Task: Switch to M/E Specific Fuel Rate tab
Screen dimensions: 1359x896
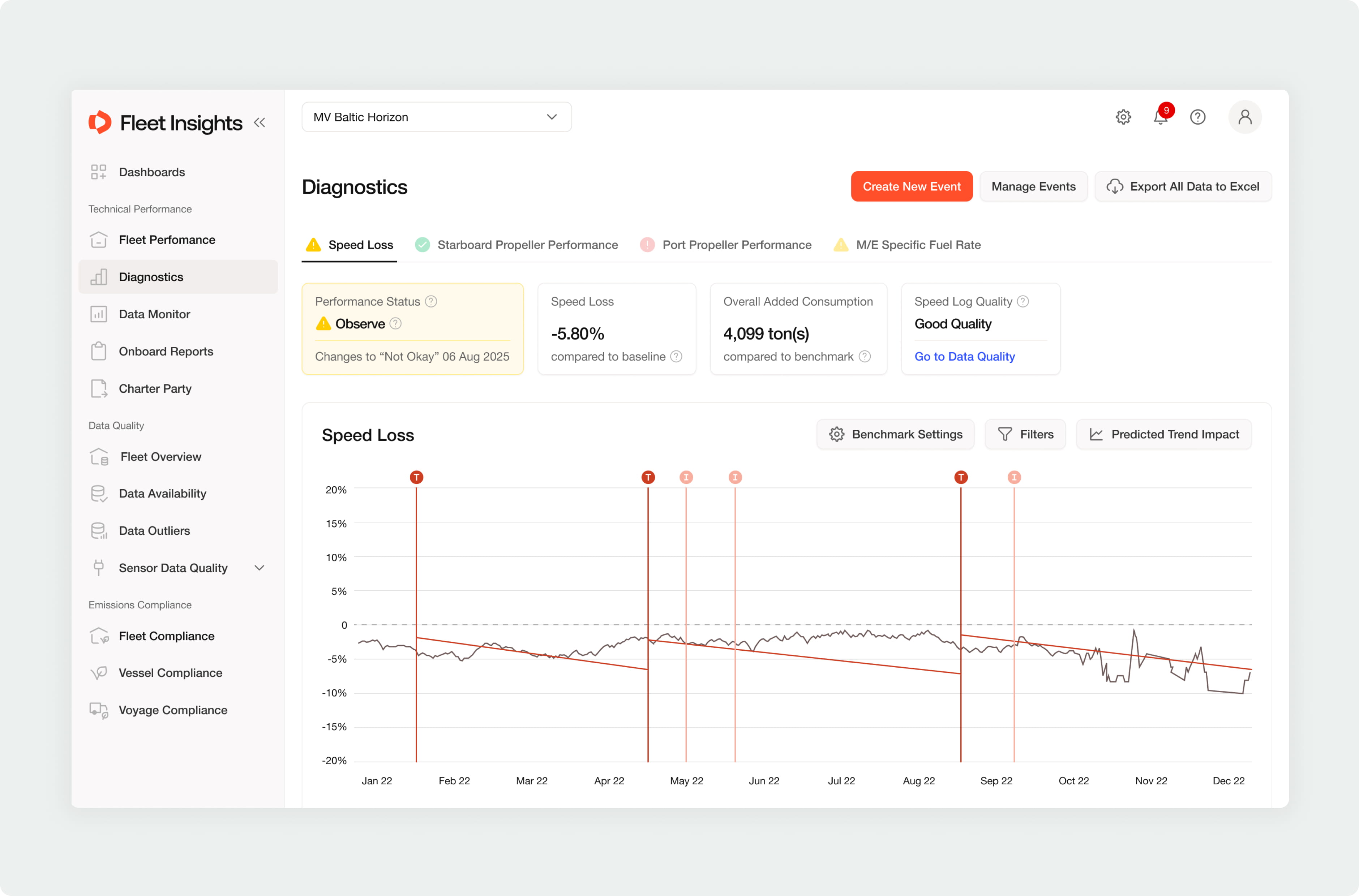Action: [907, 245]
